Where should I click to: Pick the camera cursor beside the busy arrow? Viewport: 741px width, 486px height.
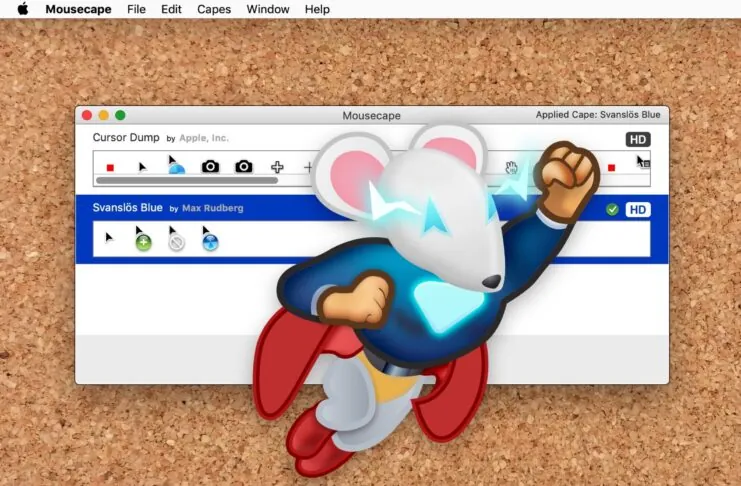coord(210,166)
